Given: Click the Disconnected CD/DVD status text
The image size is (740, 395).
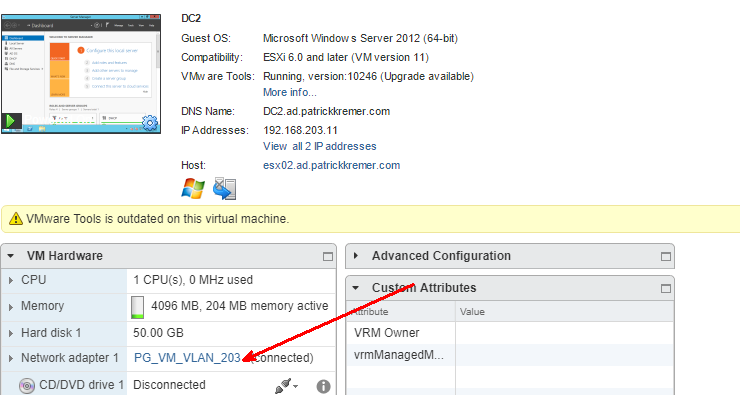Looking at the screenshot, I should pos(169,385).
